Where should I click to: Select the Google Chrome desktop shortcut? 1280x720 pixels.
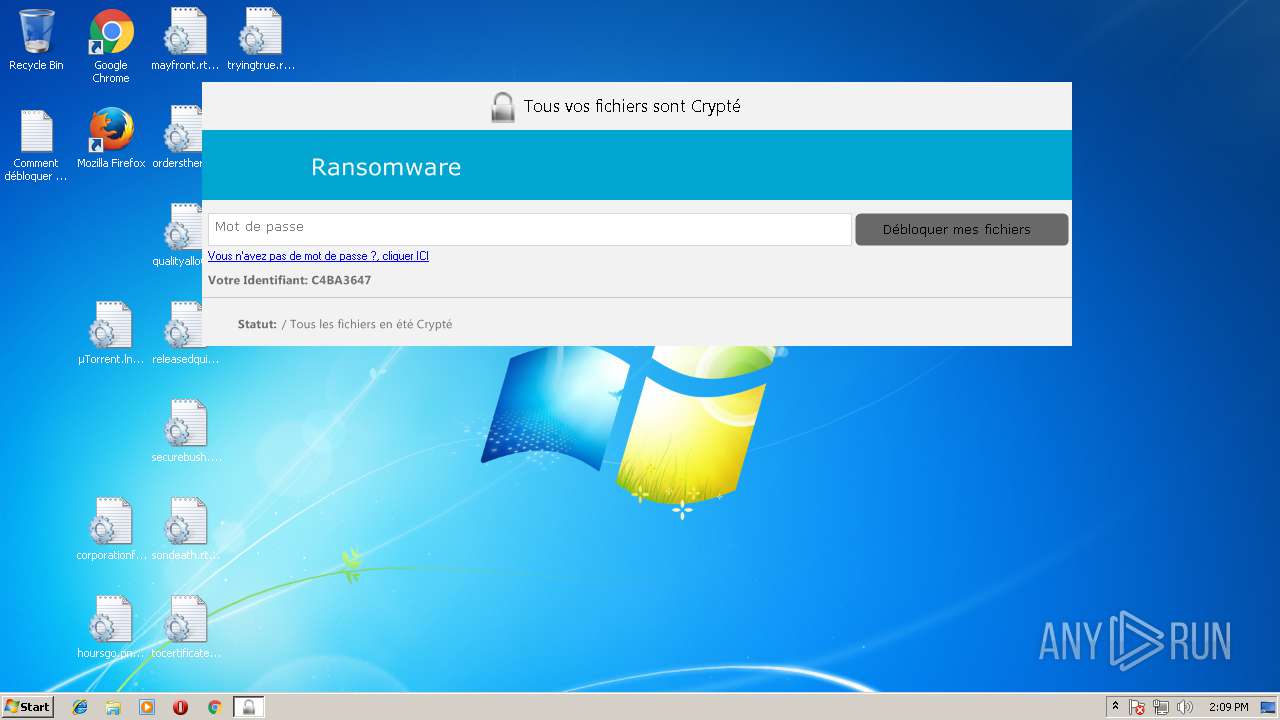(111, 46)
